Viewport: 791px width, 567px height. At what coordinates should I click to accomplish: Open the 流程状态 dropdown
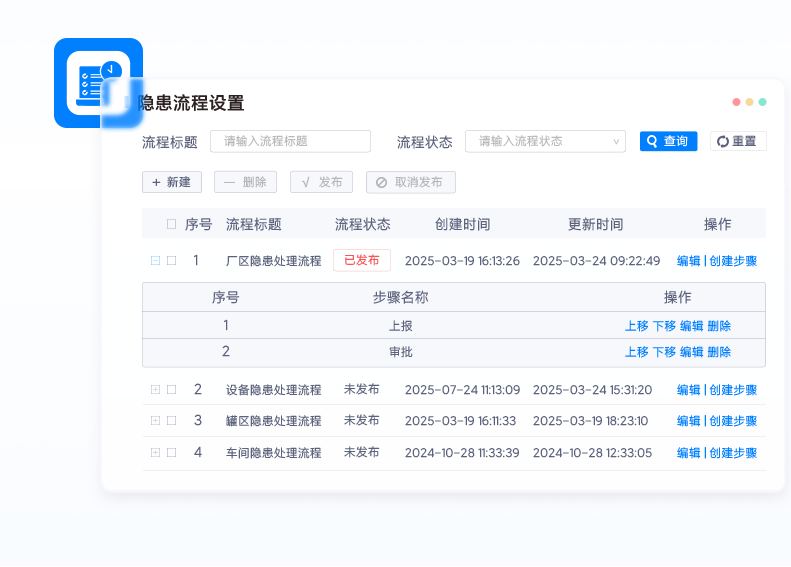click(x=545, y=142)
